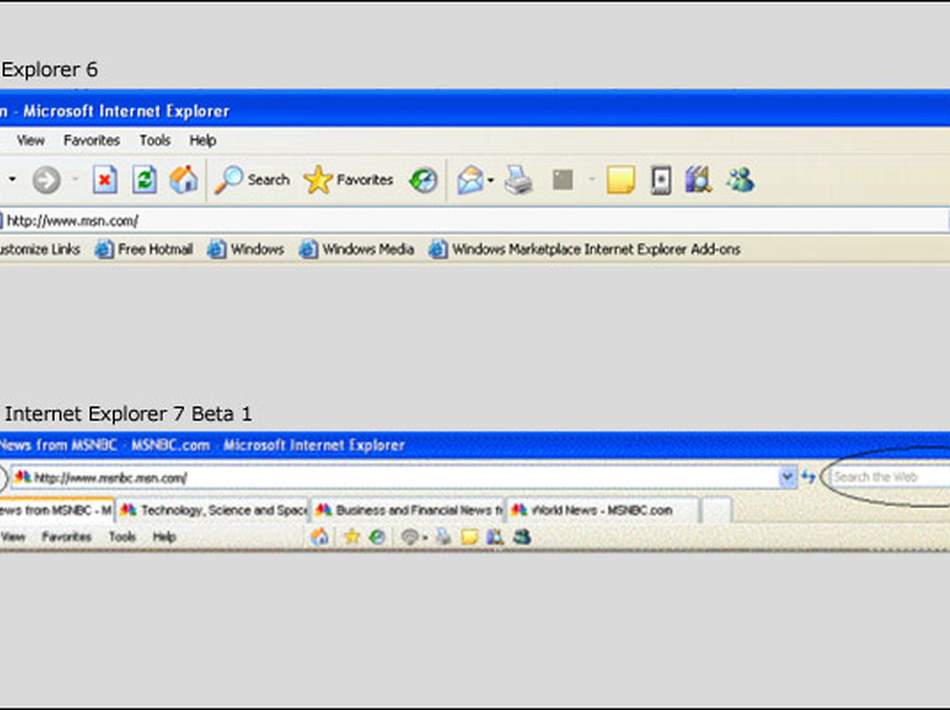Switch to Business and Financial News tab
The height and width of the screenshot is (710, 950).
pos(408,510)
